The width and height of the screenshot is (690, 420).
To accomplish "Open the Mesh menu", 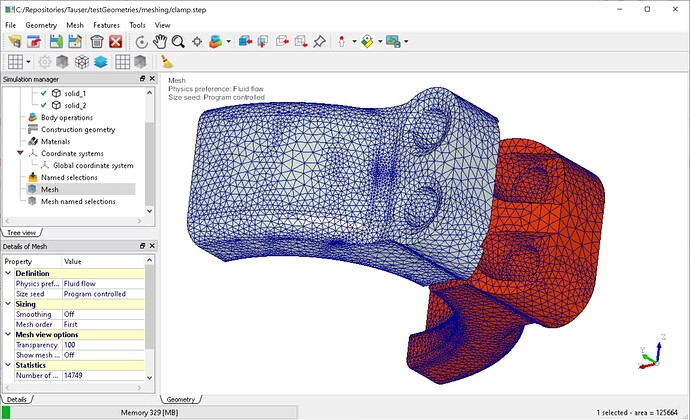I will pos(75,25).
